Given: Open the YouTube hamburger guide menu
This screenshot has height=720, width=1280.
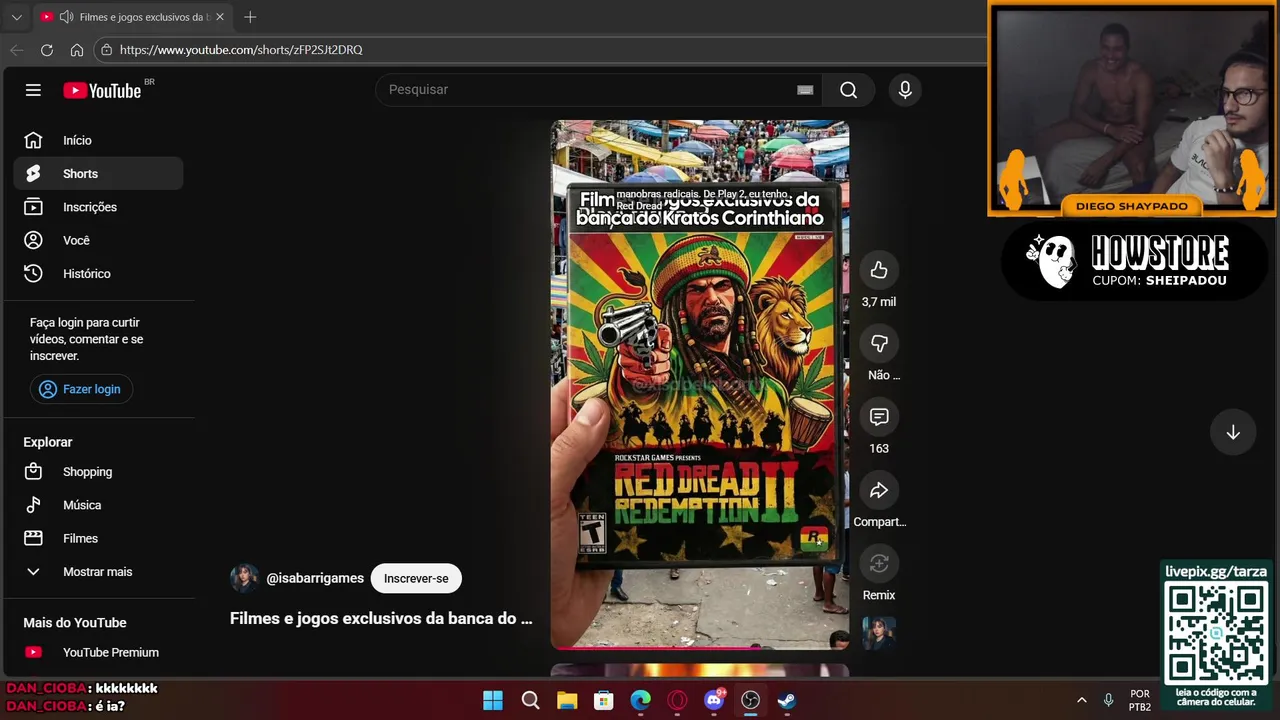Looking at the screenshot, I should pos(33,90).
